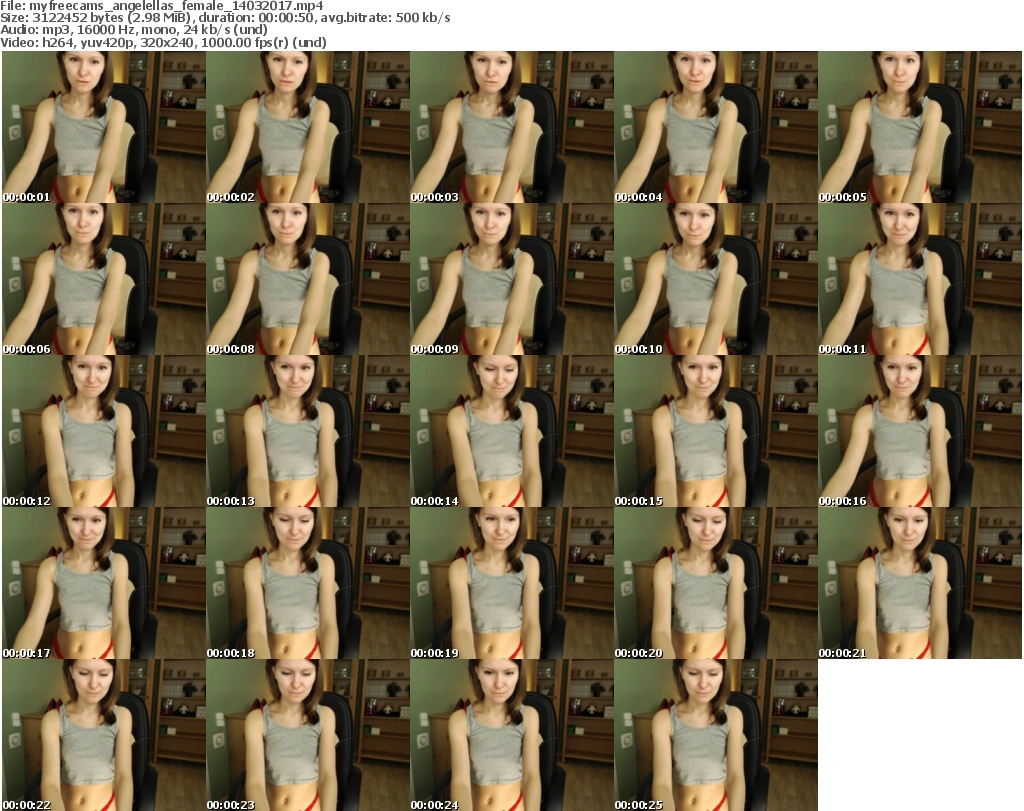The height and width of the screenshot is (811, 1024).
Task: Click the thumbnail at 00:00:05
Action: tap(920, 127)
